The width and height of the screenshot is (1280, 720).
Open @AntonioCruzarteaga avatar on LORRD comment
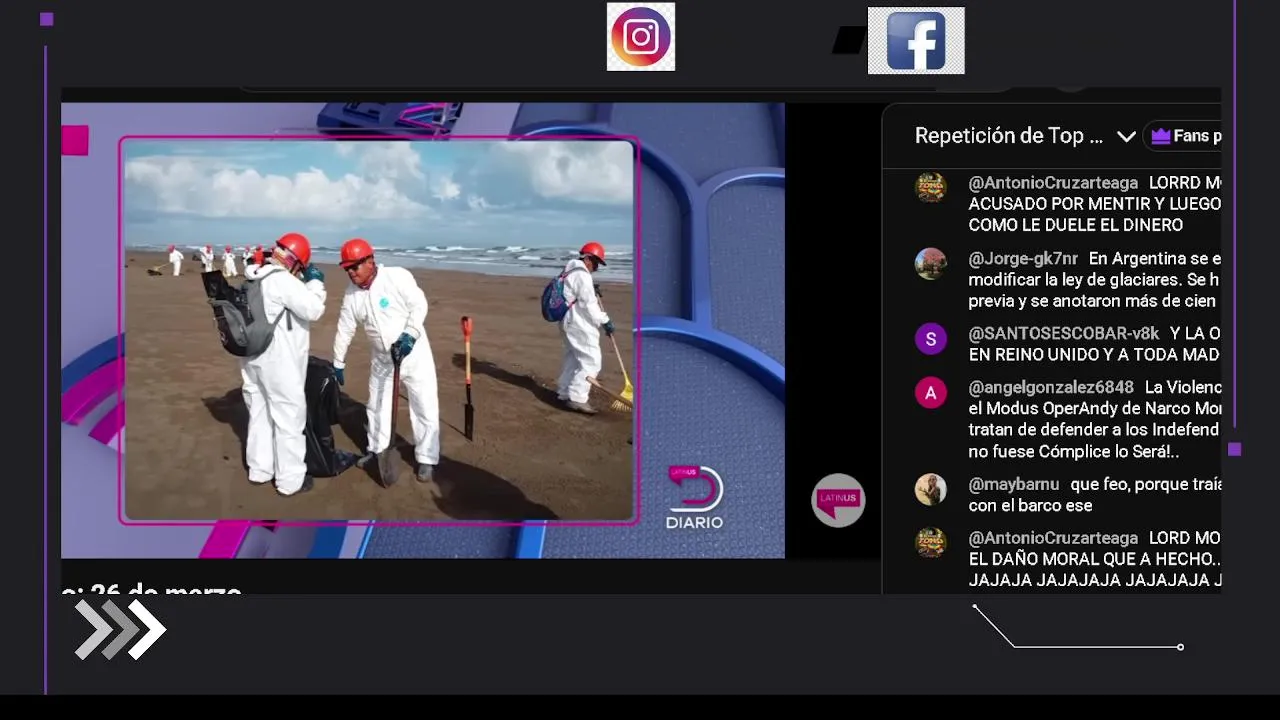click(x=931, y=187)
